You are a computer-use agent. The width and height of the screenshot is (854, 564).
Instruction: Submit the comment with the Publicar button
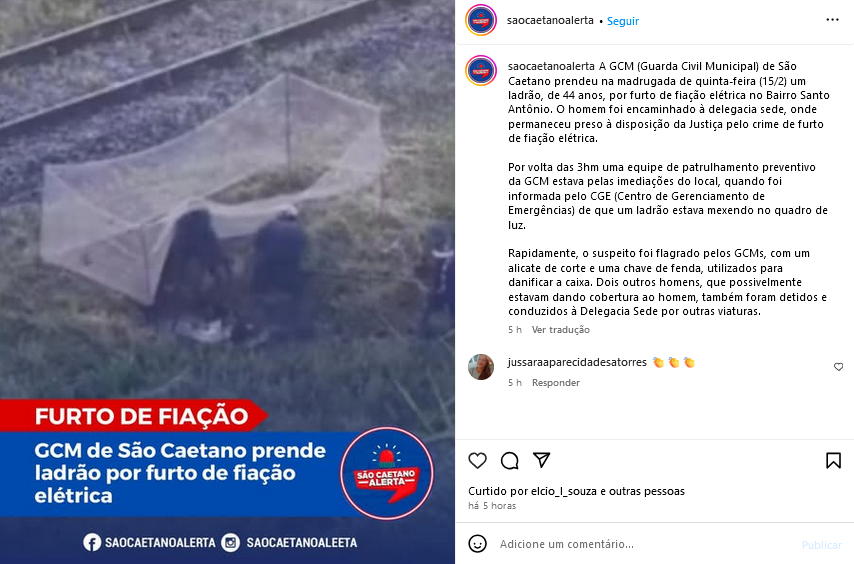(821, 545)
